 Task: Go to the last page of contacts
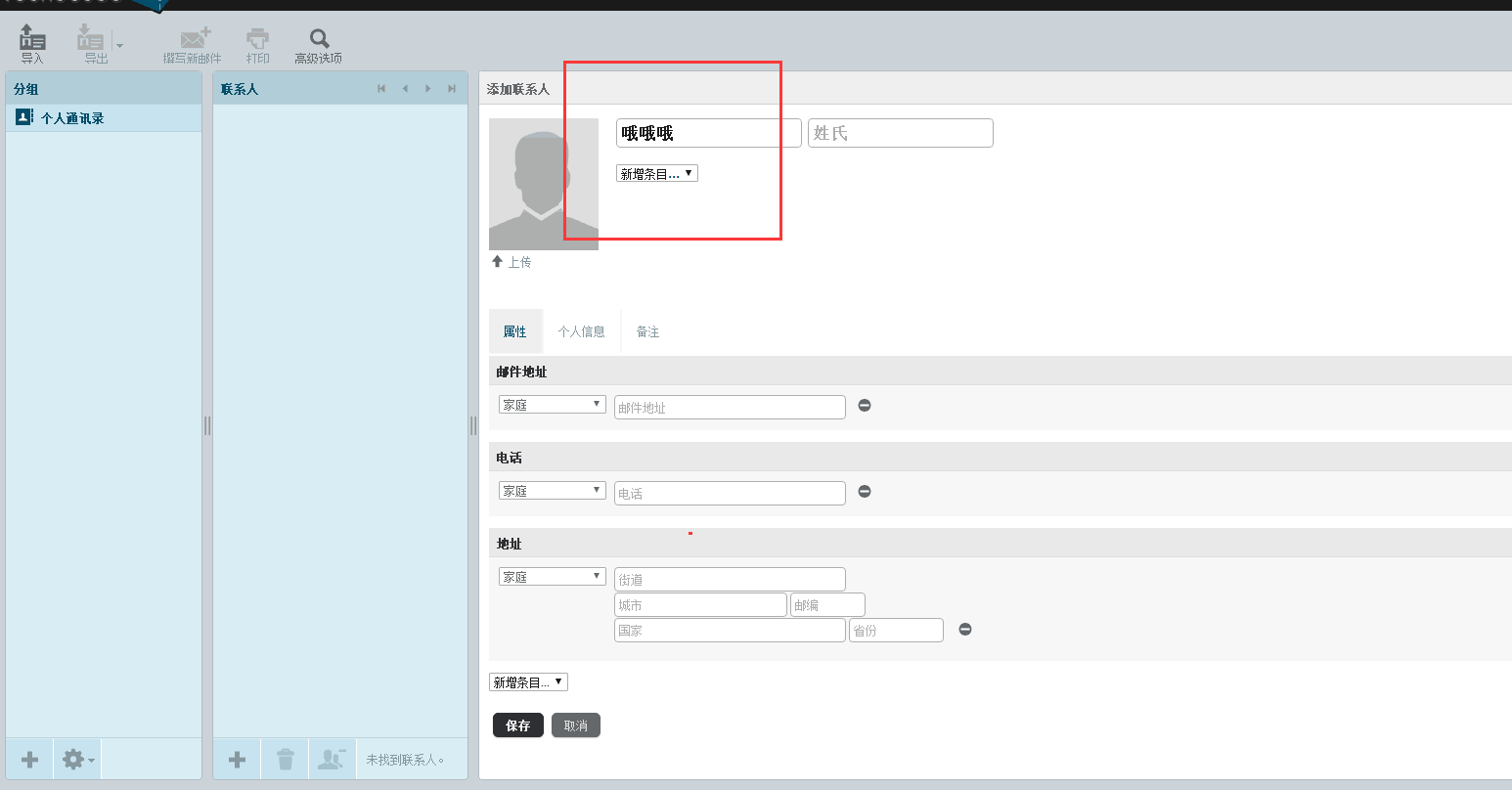452,89
